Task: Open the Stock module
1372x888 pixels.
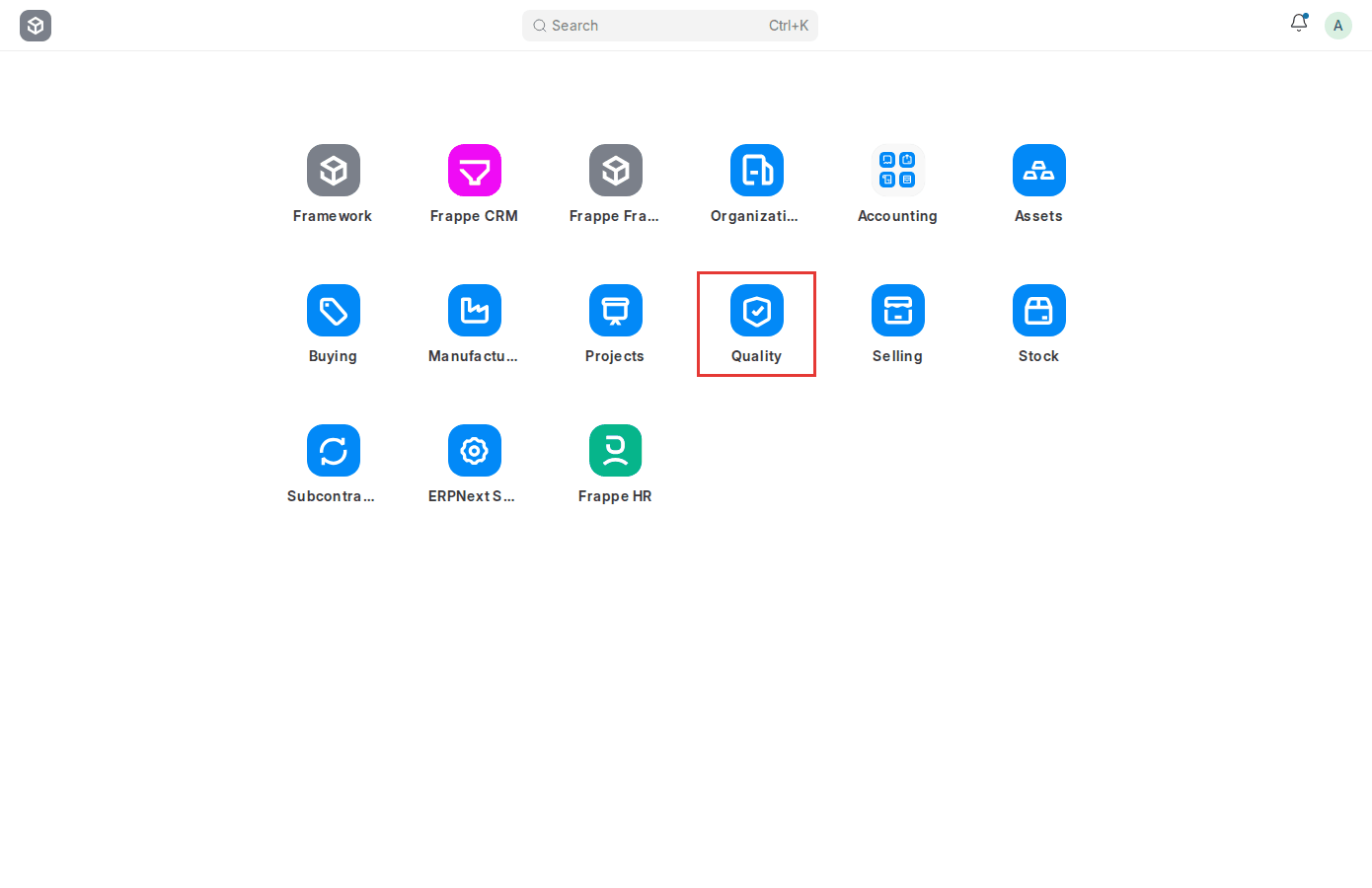Action: [1038, 311]
